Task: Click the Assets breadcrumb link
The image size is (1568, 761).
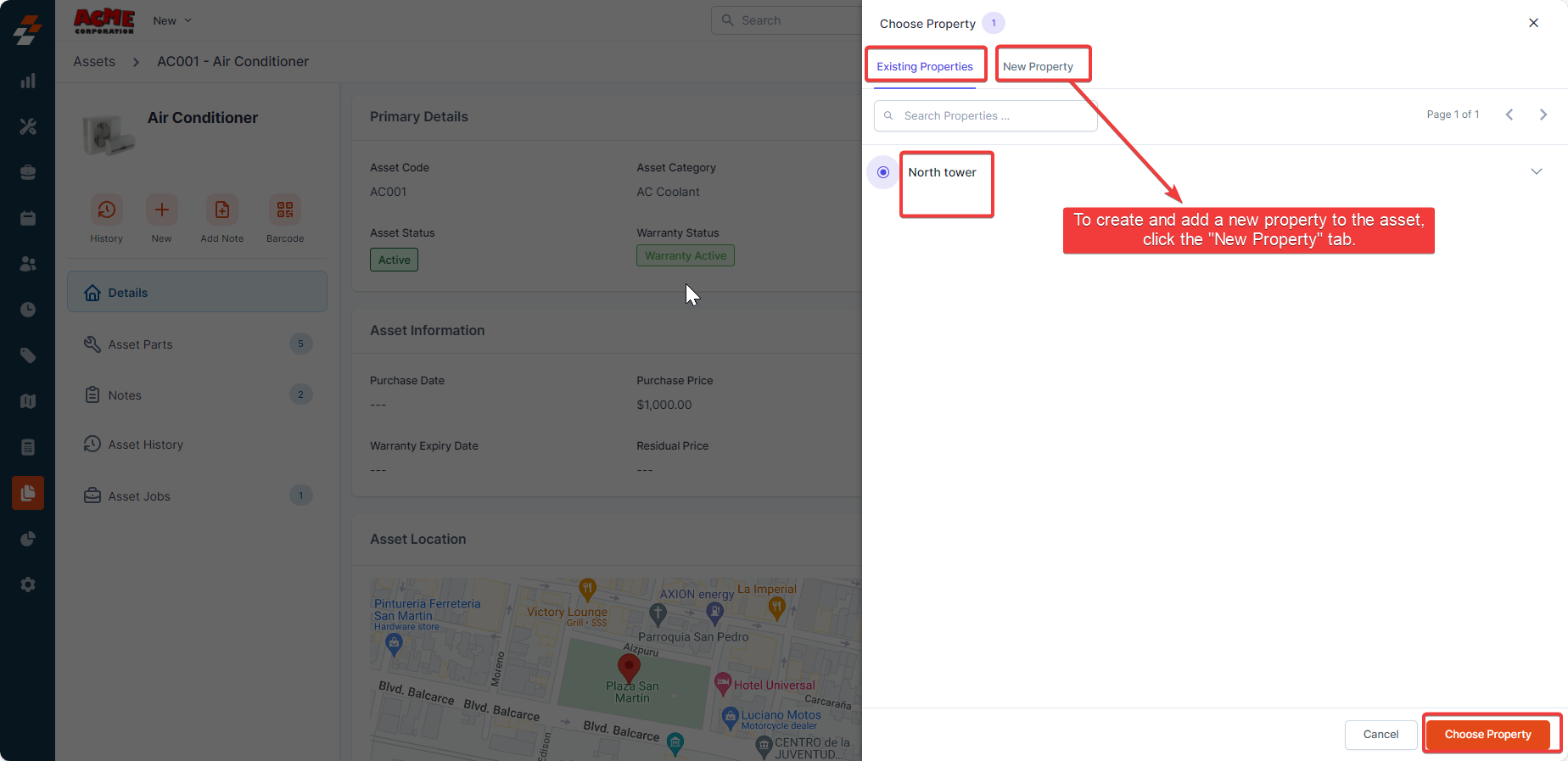Action: click(94, 61)
